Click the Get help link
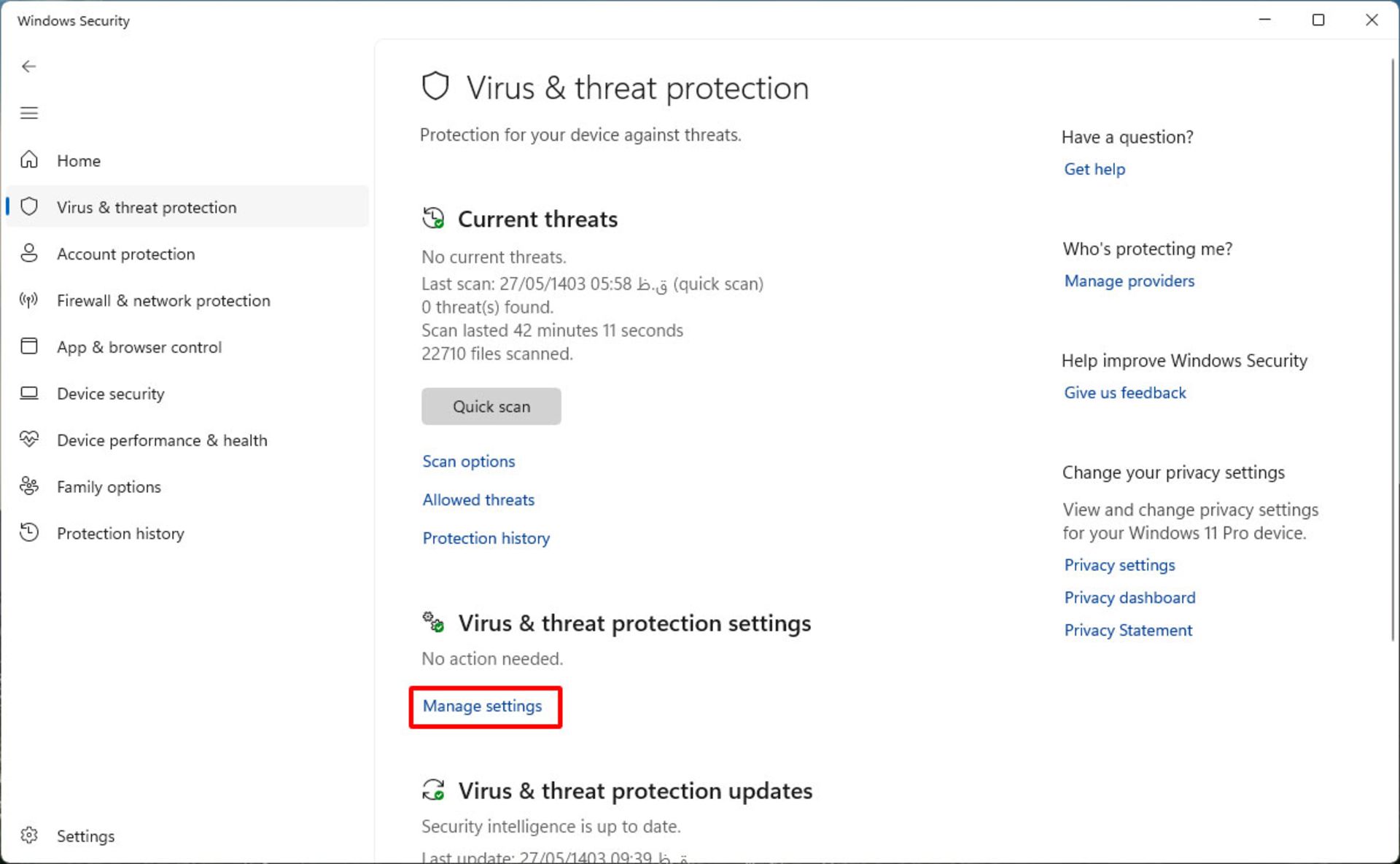The height and width of the screenshot is (864, 1400). pyautogui.click(x=1093, y=169)
